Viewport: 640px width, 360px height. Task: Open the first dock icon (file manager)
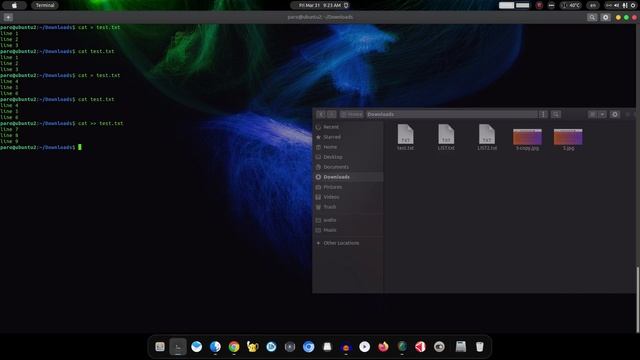(160, 347)
